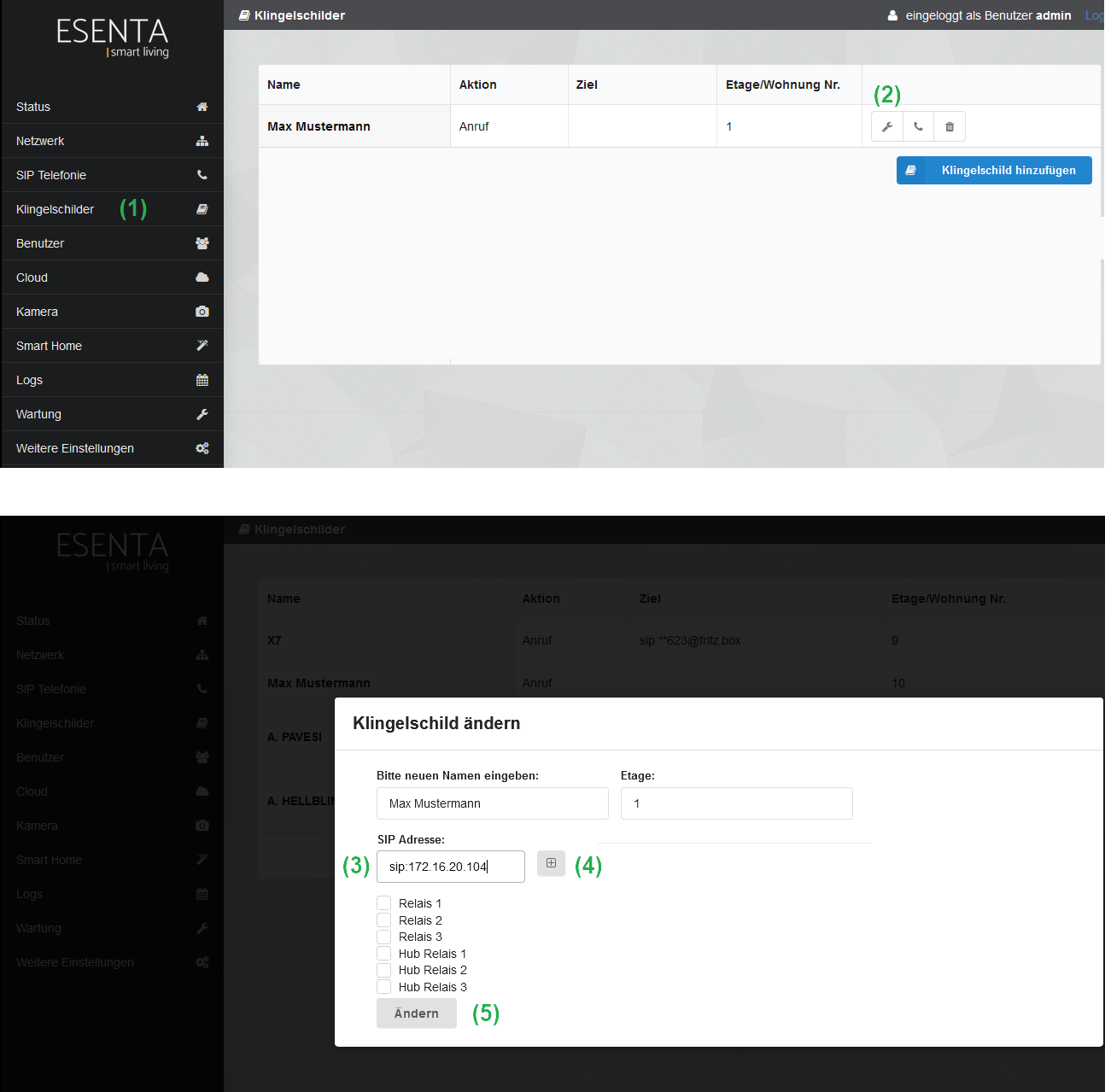
Task: Open the Logs section
Action: pyautogui.click(x=113, y=380)
